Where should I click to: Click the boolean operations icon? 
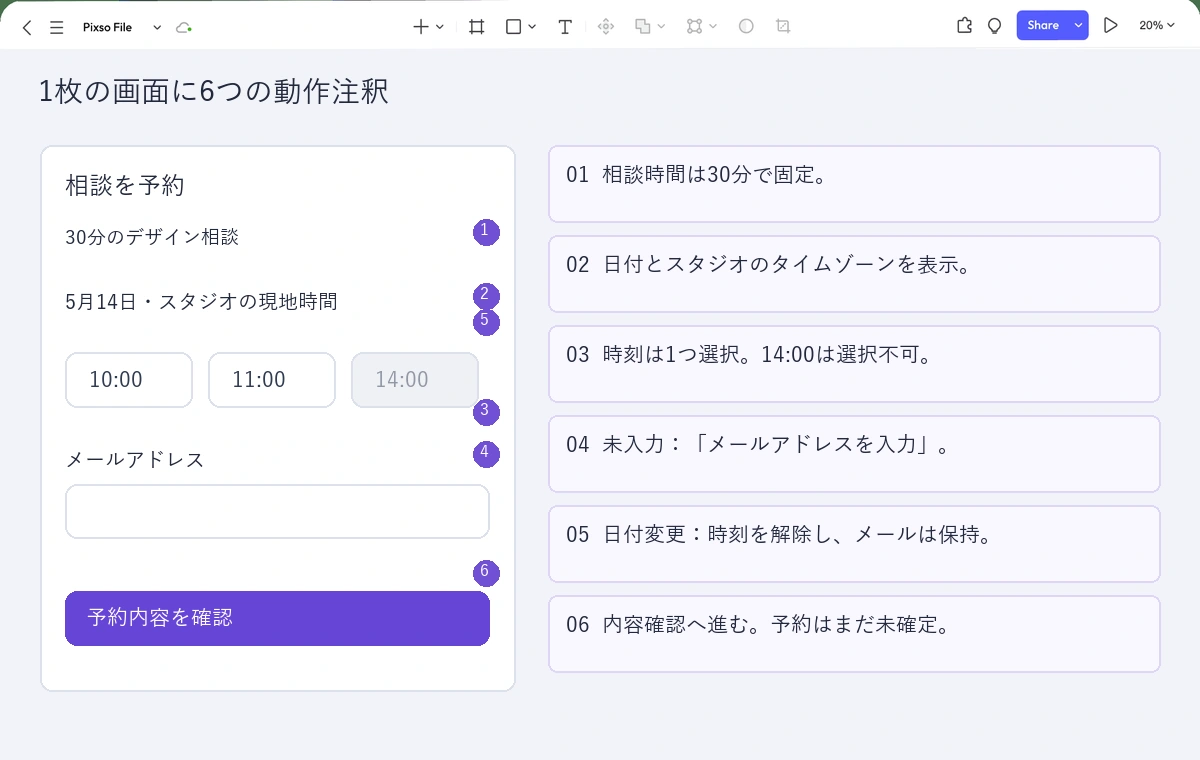(x=643, y=27)
